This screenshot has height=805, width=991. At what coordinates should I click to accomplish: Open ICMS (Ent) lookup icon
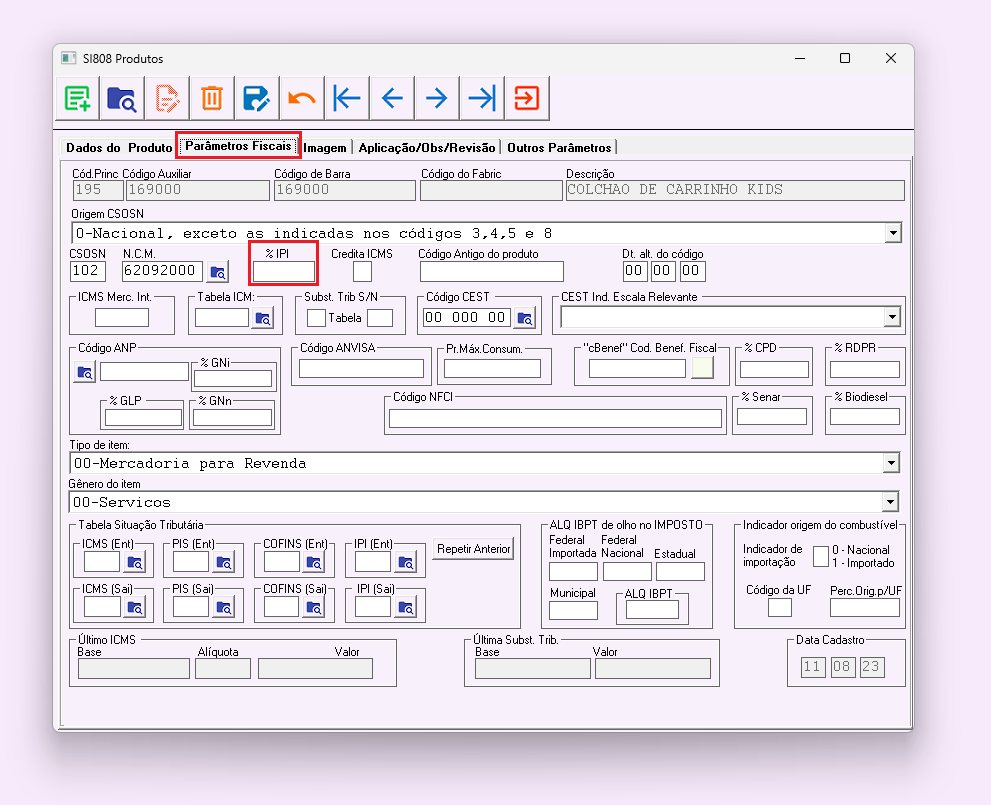135,562
